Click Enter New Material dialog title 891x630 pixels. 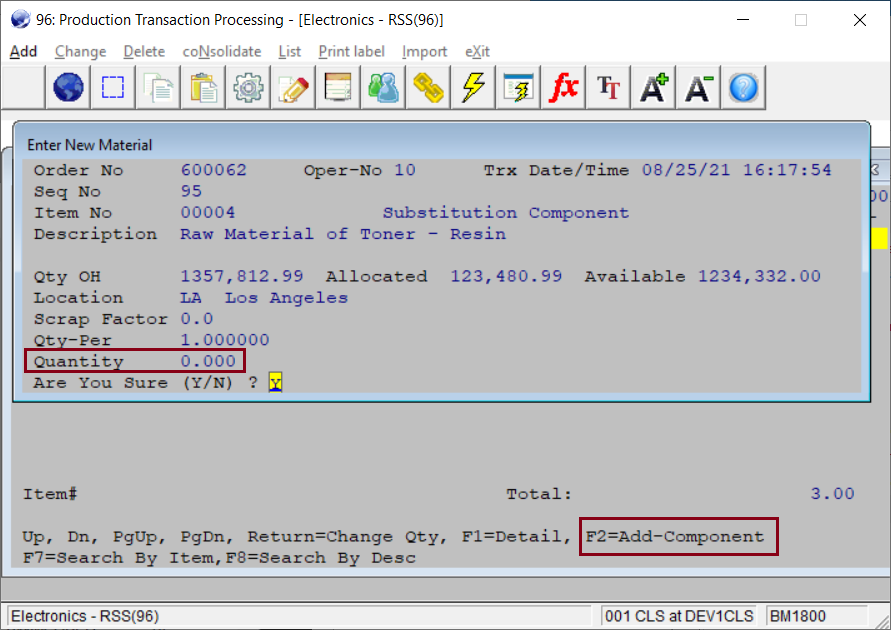[x=90, y=145]
